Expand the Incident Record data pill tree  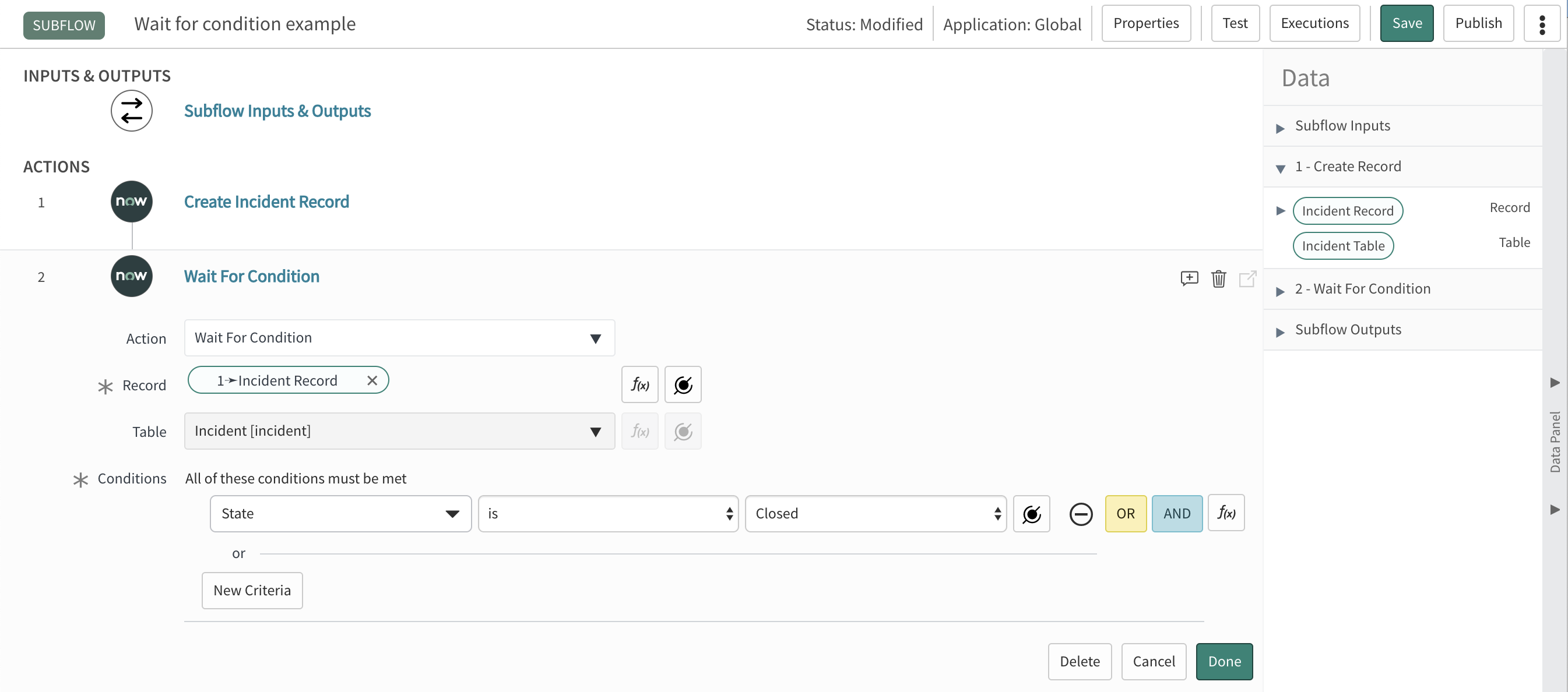pyautogui.click(x=1280, y=211)
